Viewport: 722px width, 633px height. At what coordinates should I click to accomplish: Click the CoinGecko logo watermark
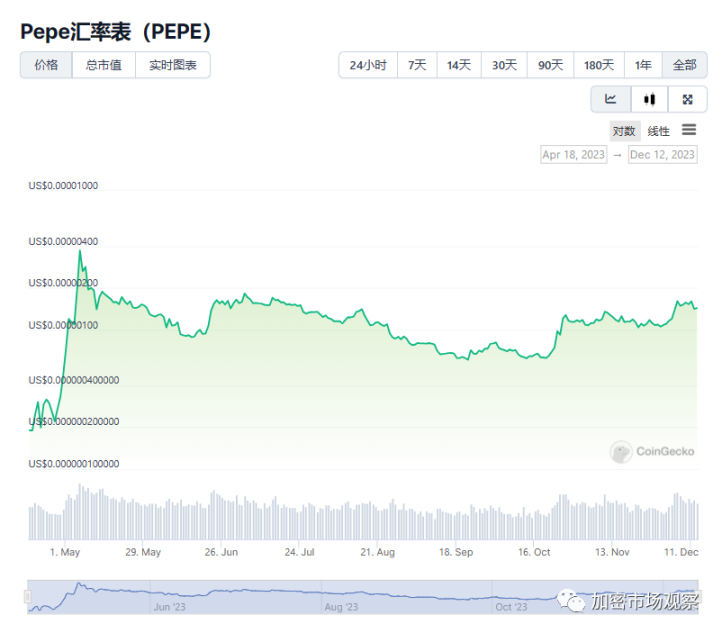tap(653, 452)
